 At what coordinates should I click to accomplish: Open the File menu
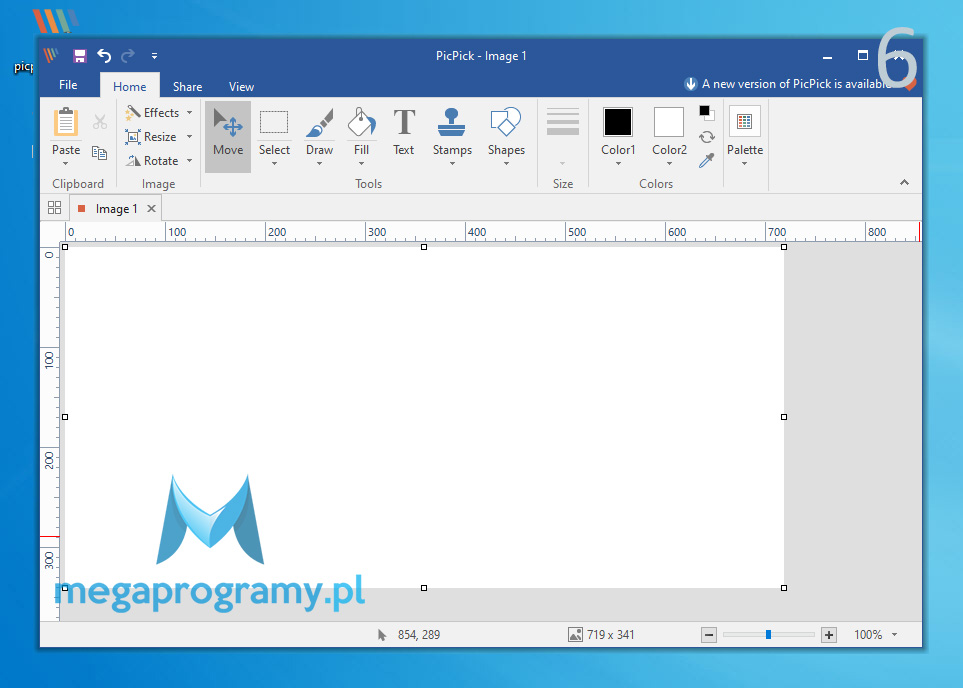click(68, 85)
